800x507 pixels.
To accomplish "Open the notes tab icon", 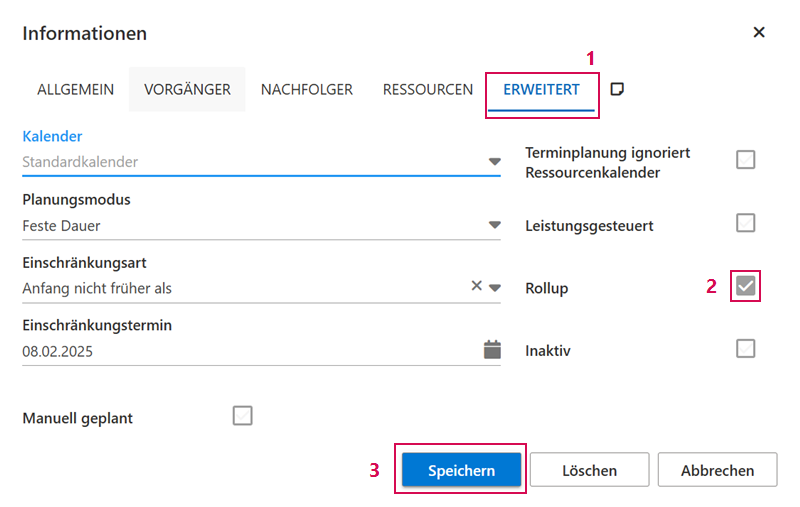I will [x=618, y=89].
